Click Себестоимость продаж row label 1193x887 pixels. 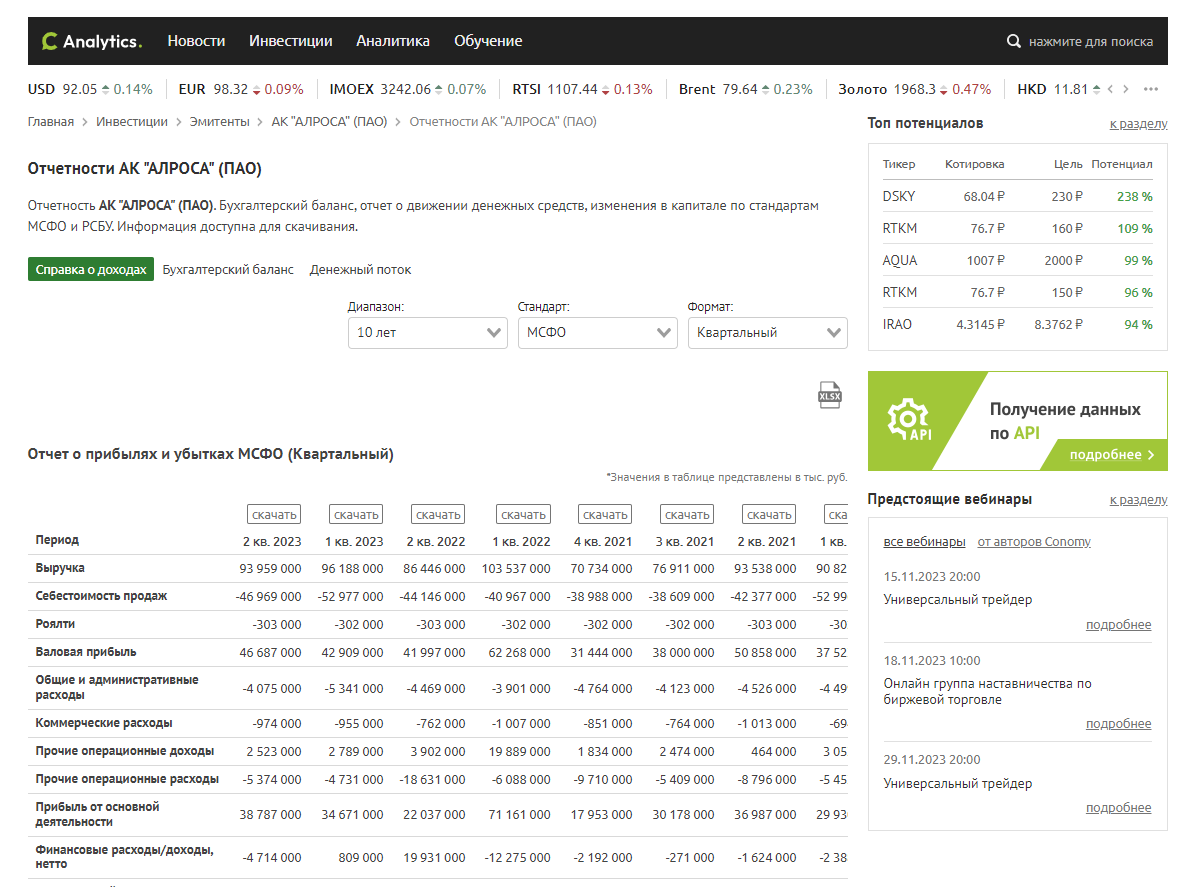click(x=101, y=596)
